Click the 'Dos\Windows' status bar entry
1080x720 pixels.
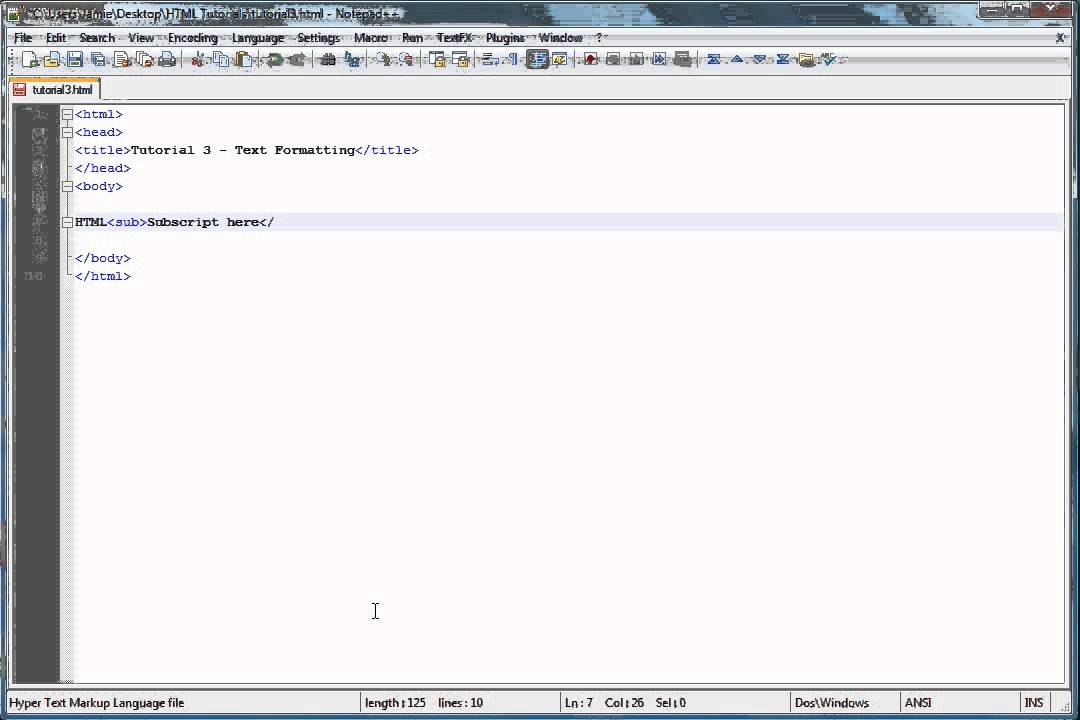click(831, 703)
